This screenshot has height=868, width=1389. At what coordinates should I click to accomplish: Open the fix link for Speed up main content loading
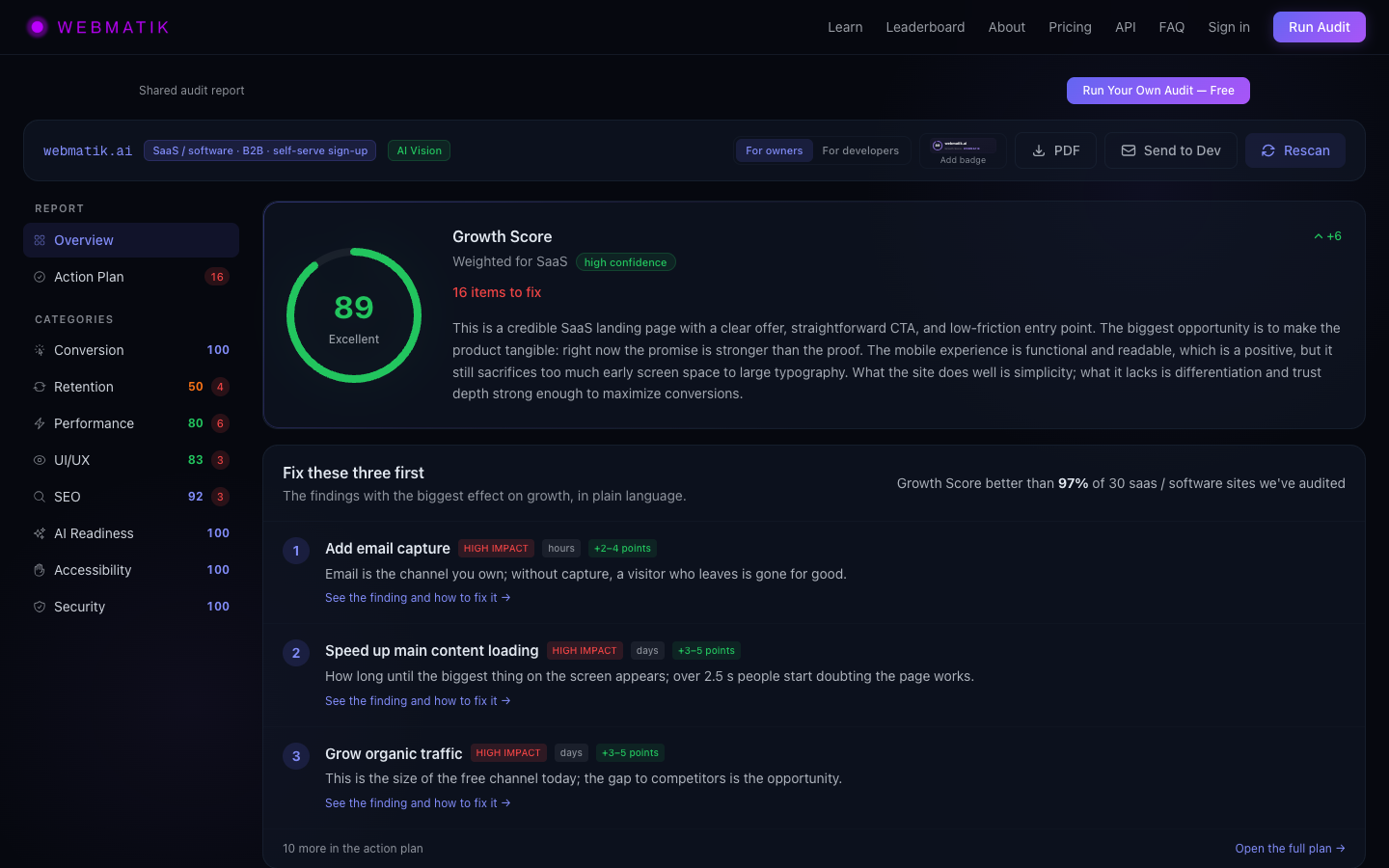[x=418, y=701]
